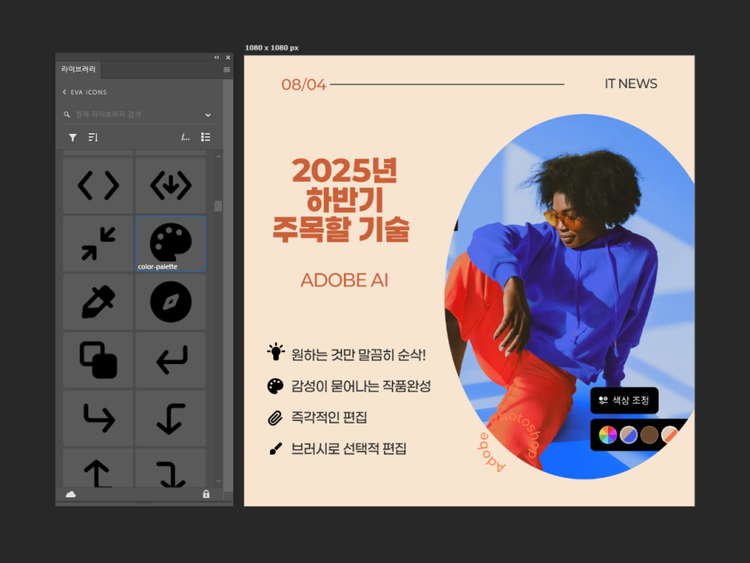Screen dimensions: 750x563
Task: Select the corner-right-down arrow icon at list bottom
Action: pos(171,469)
